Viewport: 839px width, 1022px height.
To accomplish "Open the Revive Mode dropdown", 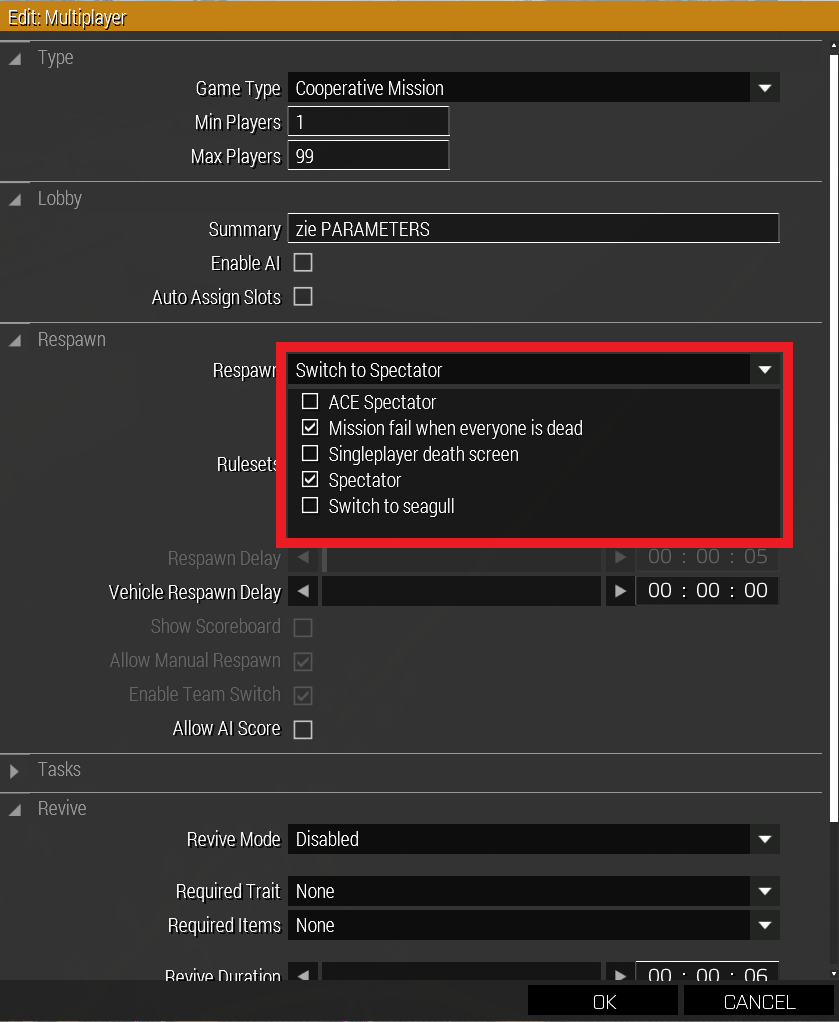I will click(533, 839).
